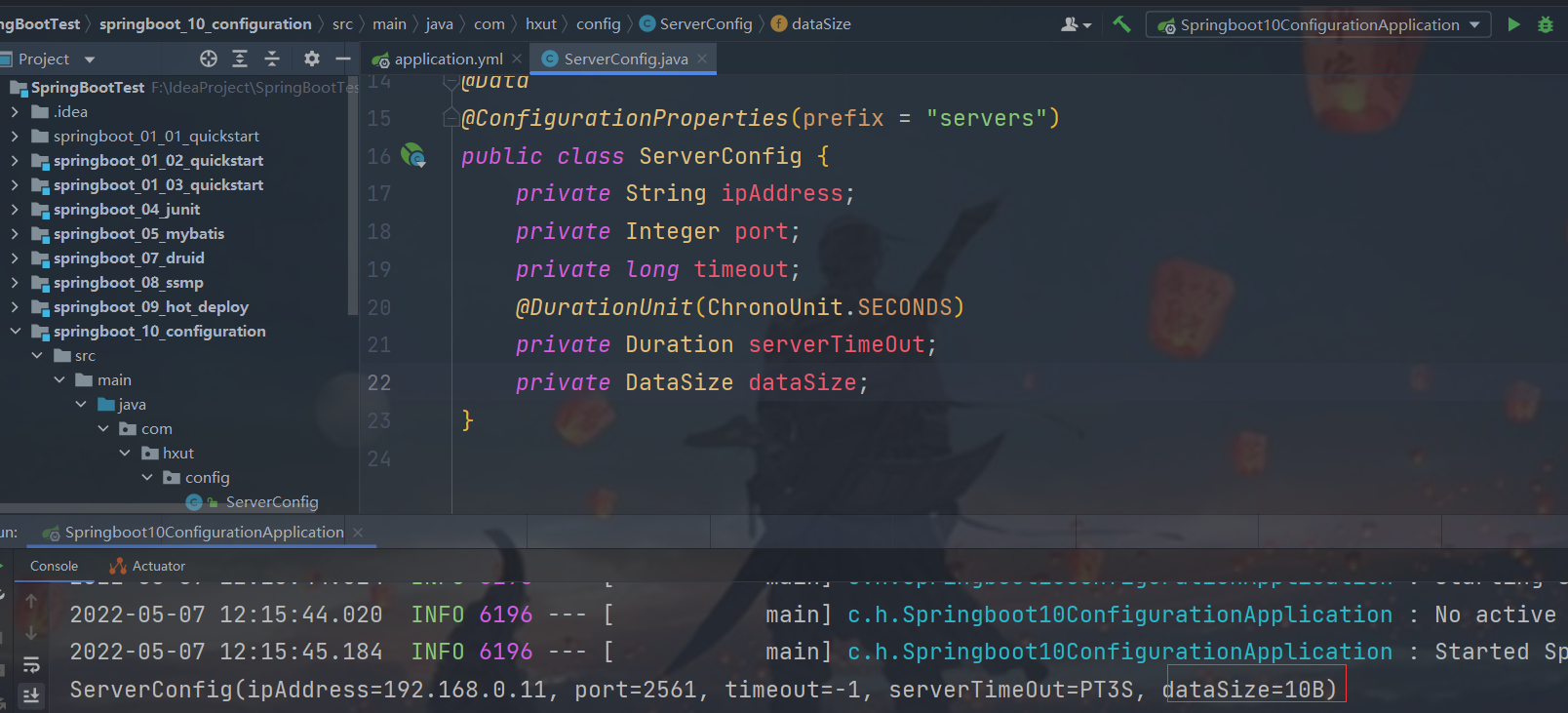Click the Project panel vertical scrollbar

353,195
